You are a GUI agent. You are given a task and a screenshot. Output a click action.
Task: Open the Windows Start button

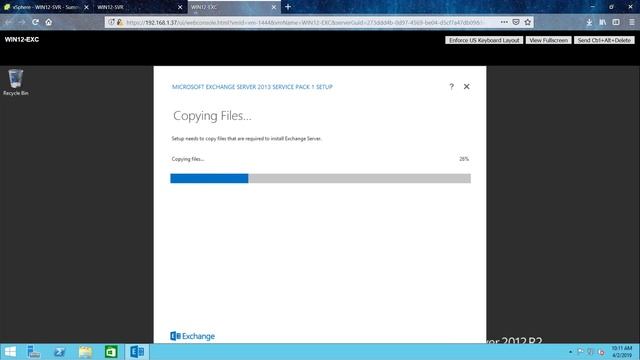point(10,351)
